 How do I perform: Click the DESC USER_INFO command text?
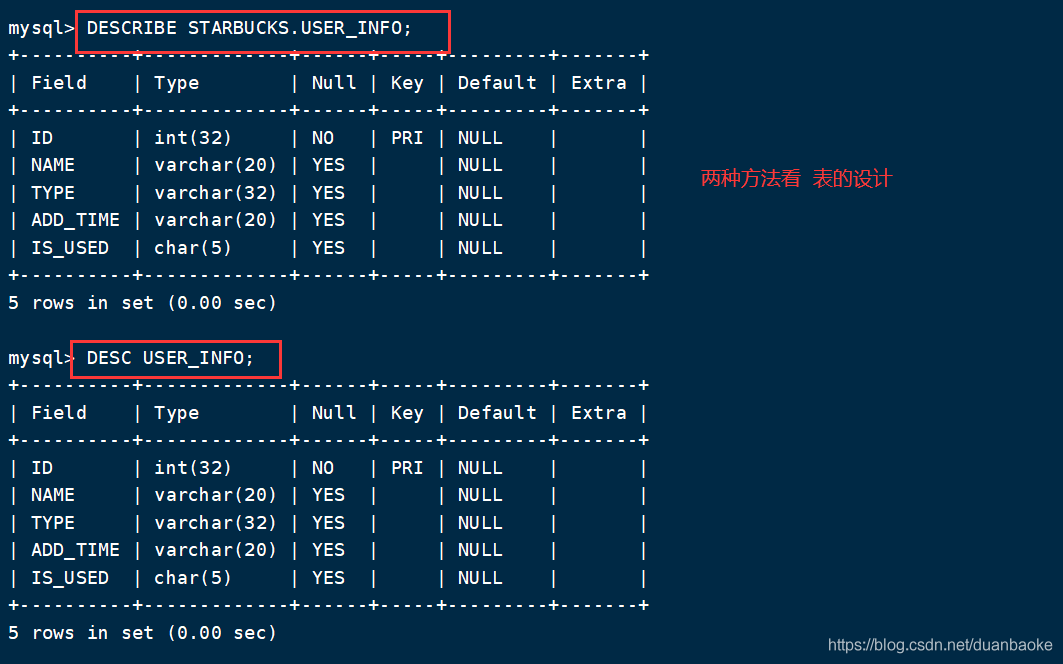(x=170, y=358)
